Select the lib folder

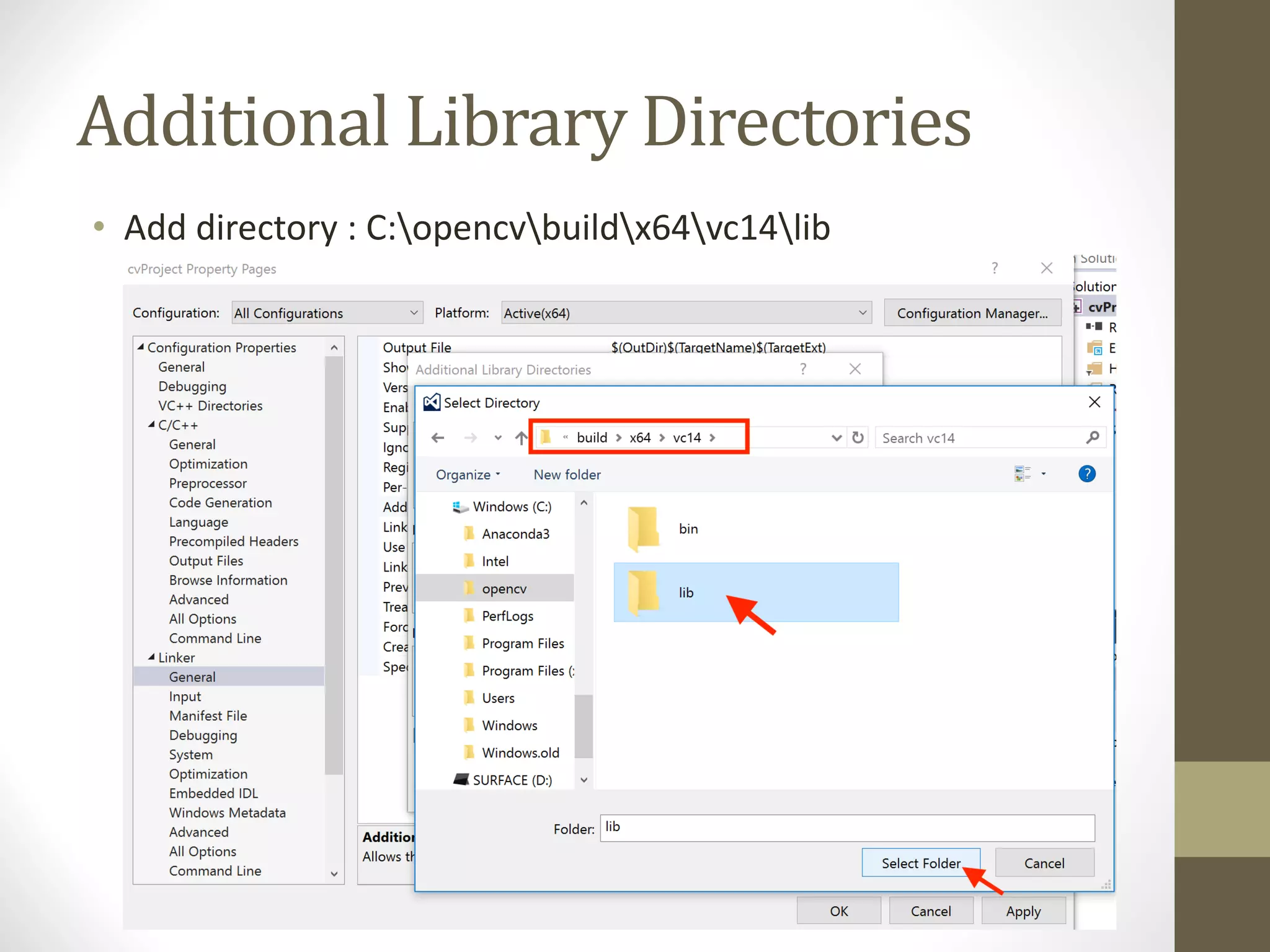[685, 593]
